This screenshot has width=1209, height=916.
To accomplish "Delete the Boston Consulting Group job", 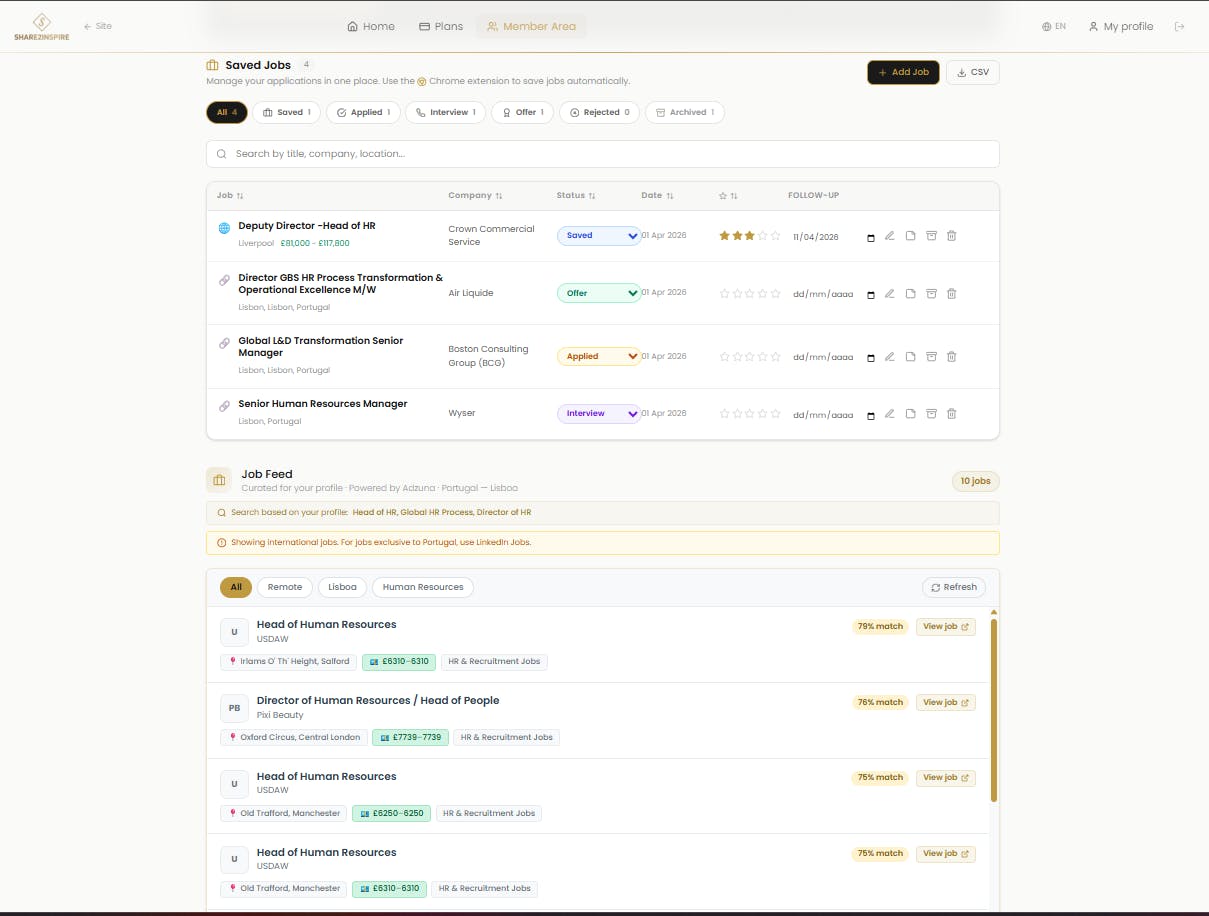I will point(951,356).
